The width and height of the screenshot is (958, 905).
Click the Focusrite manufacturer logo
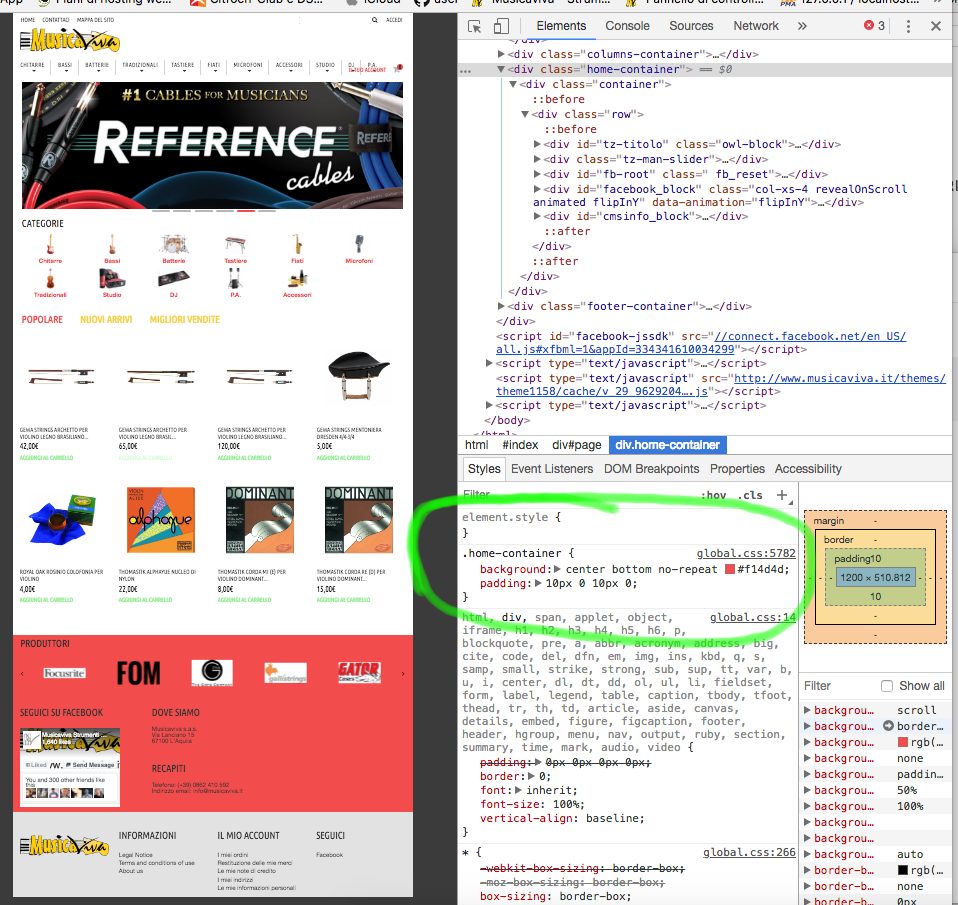tap(64, 673)
